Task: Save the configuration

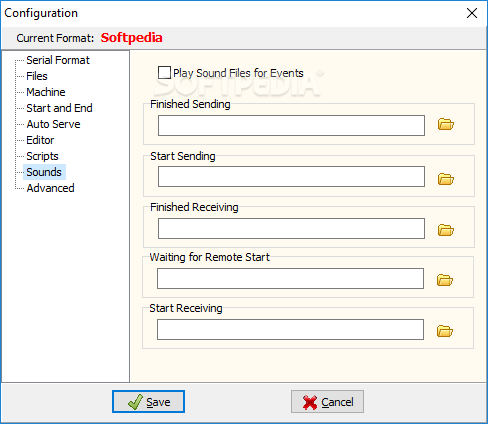Action: [x=148, y=402]
